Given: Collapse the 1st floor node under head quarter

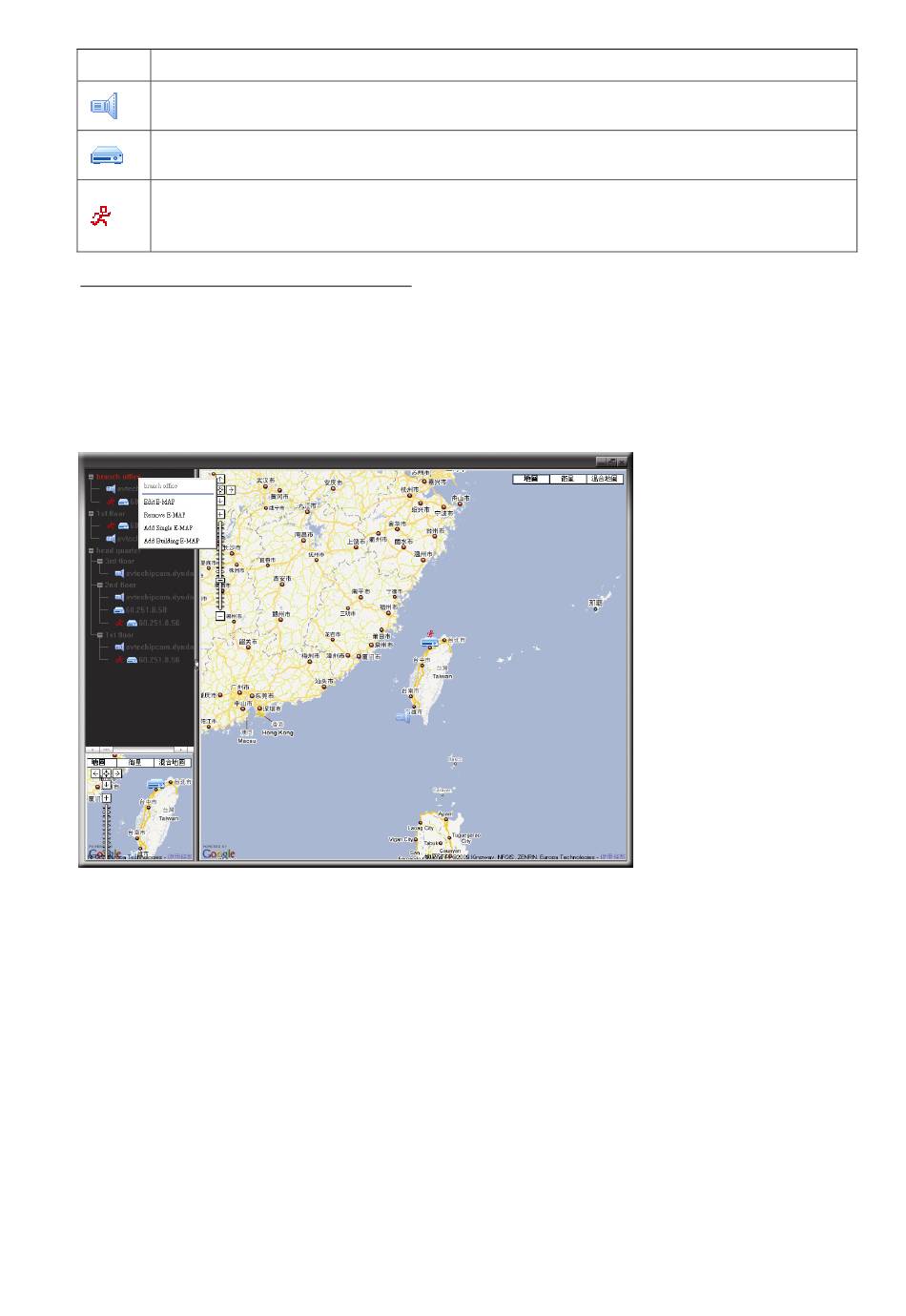Looking at the screenshot, I should pyautogui.click(x=100, y=635).
